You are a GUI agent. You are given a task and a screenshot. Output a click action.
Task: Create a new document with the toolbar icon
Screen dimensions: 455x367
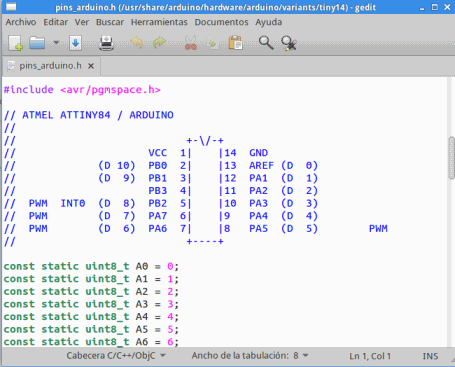(x=15, y=43)
